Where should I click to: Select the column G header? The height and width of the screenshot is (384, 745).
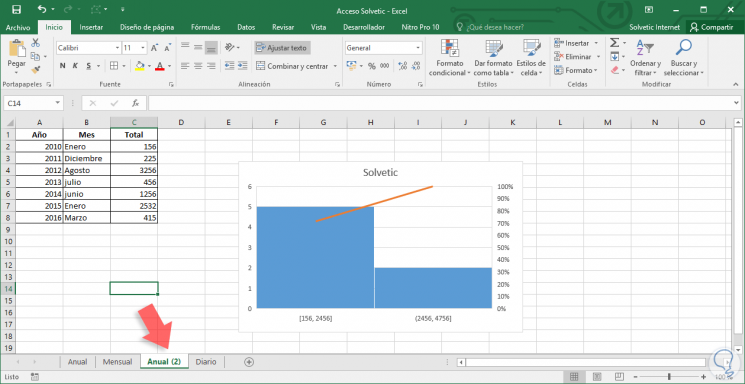click(x=323, y=122)
